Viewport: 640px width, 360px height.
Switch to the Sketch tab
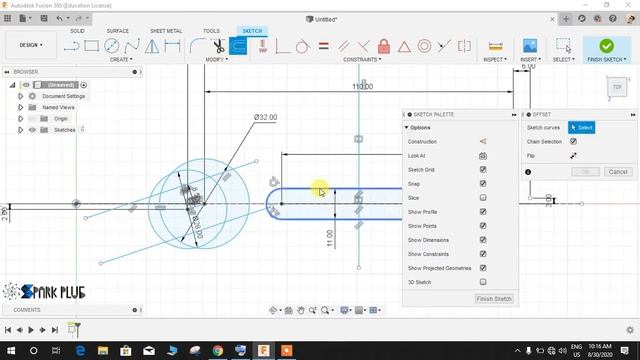252,31
